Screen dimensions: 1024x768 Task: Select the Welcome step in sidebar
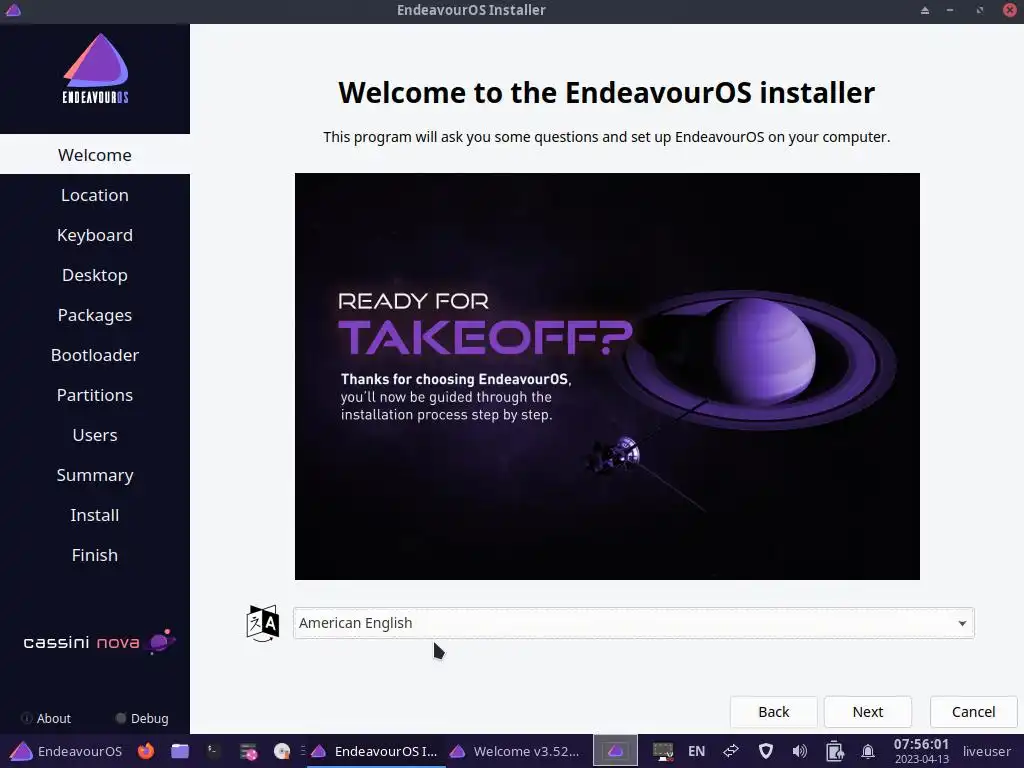pos(95,155)
